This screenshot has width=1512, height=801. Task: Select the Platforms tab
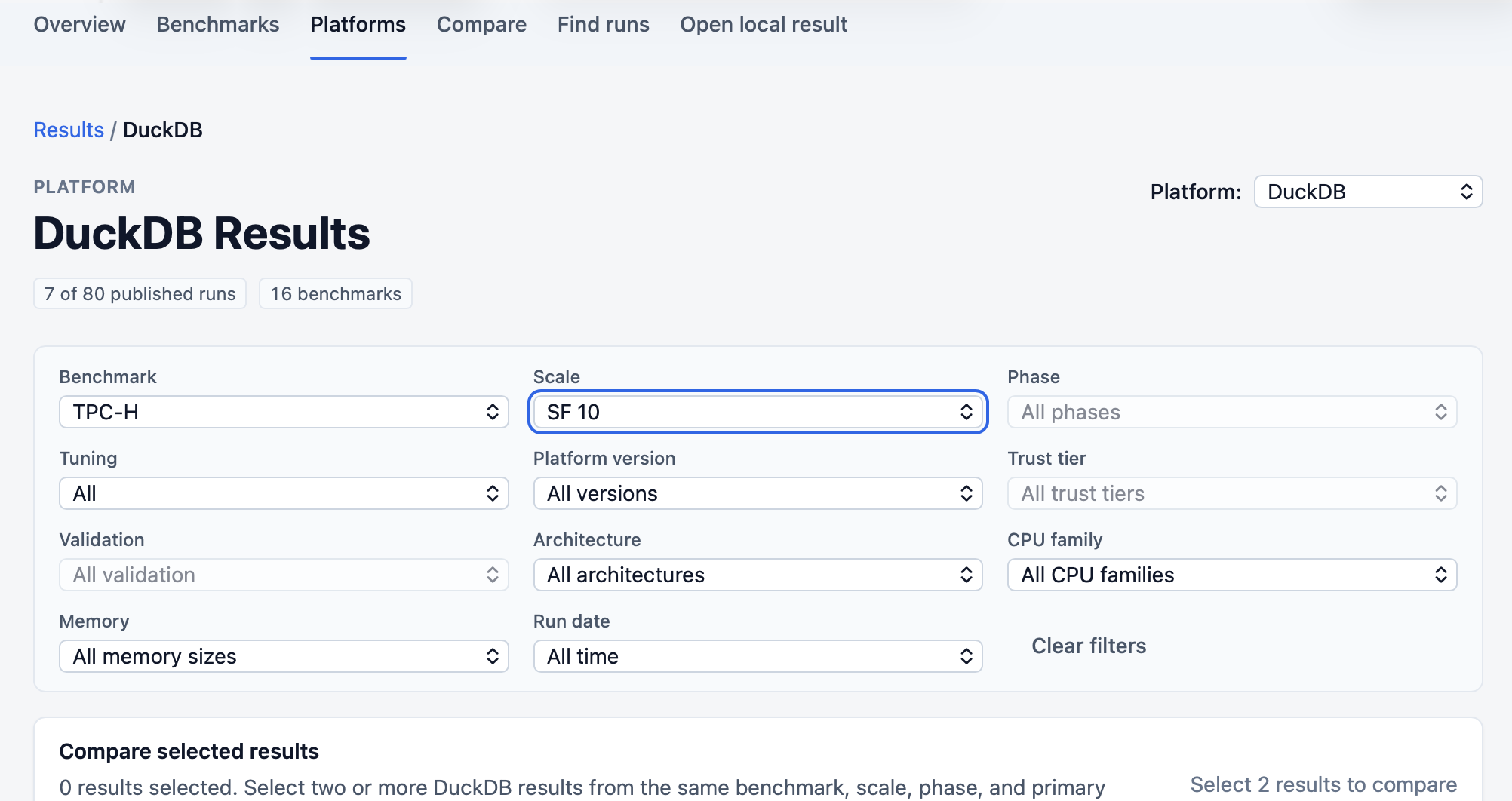[358, 24]
